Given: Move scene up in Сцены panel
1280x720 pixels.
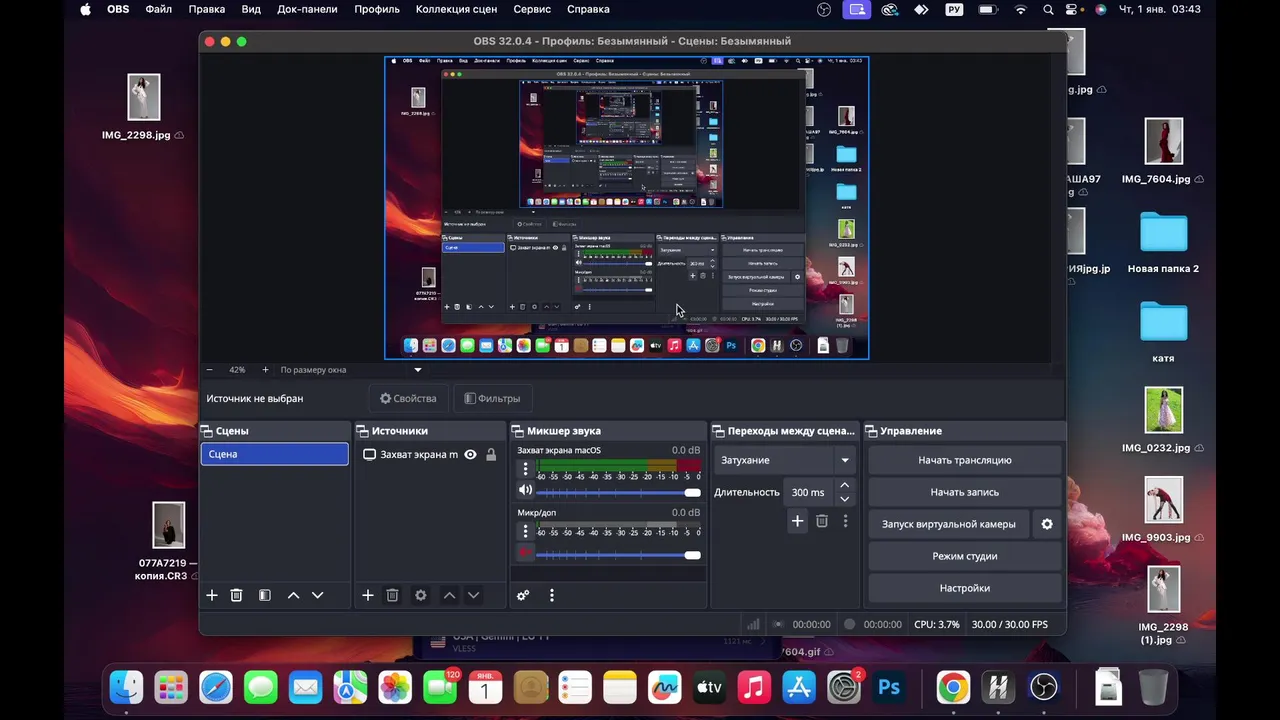Looking at the screenshot, I should (293, 595).
